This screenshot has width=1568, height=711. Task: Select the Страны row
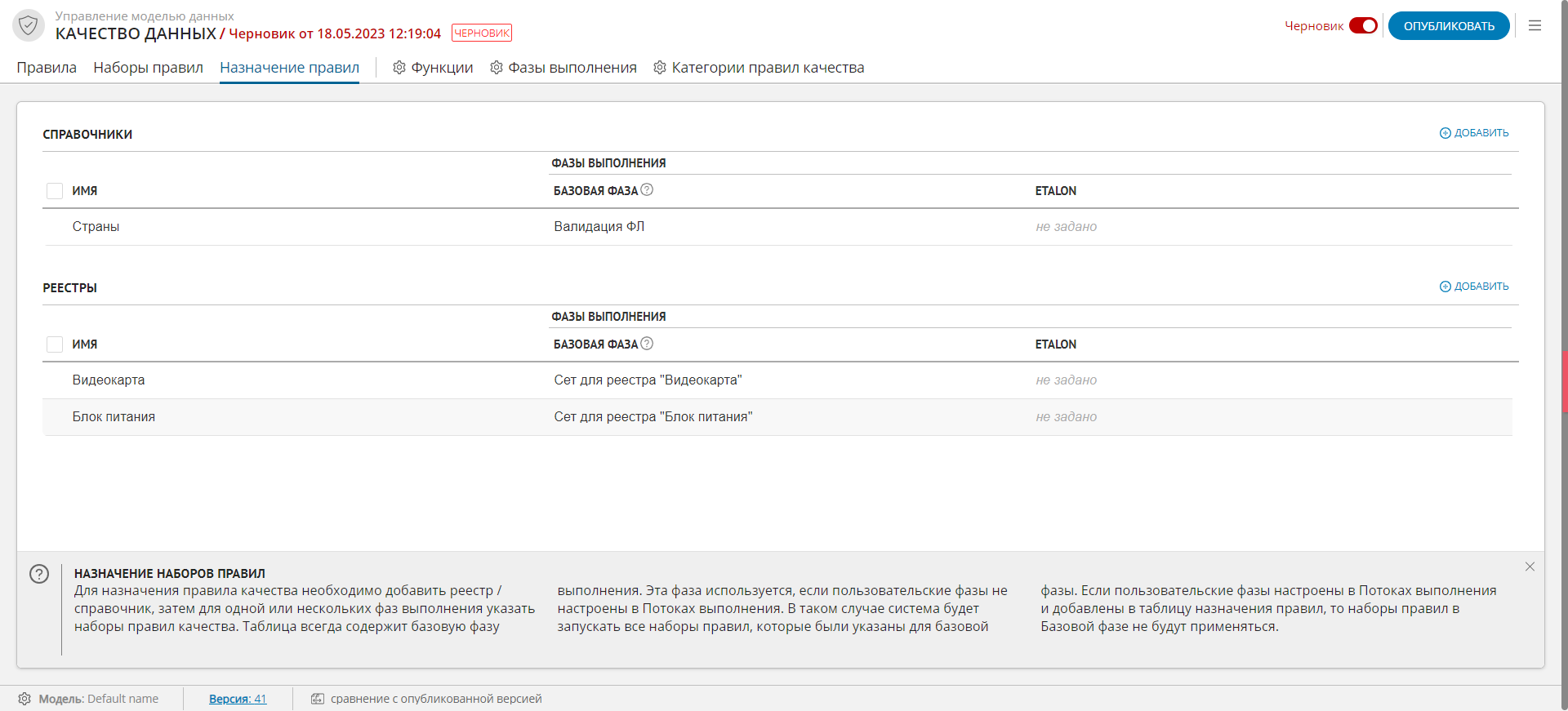tap(777, 227)
